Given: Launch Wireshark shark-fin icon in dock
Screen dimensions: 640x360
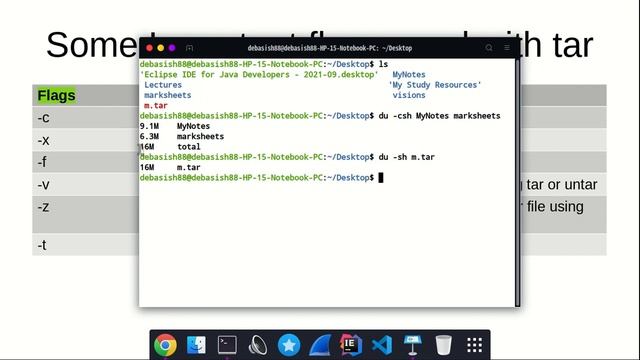Looking at the screenshot, I should [320, 345].
